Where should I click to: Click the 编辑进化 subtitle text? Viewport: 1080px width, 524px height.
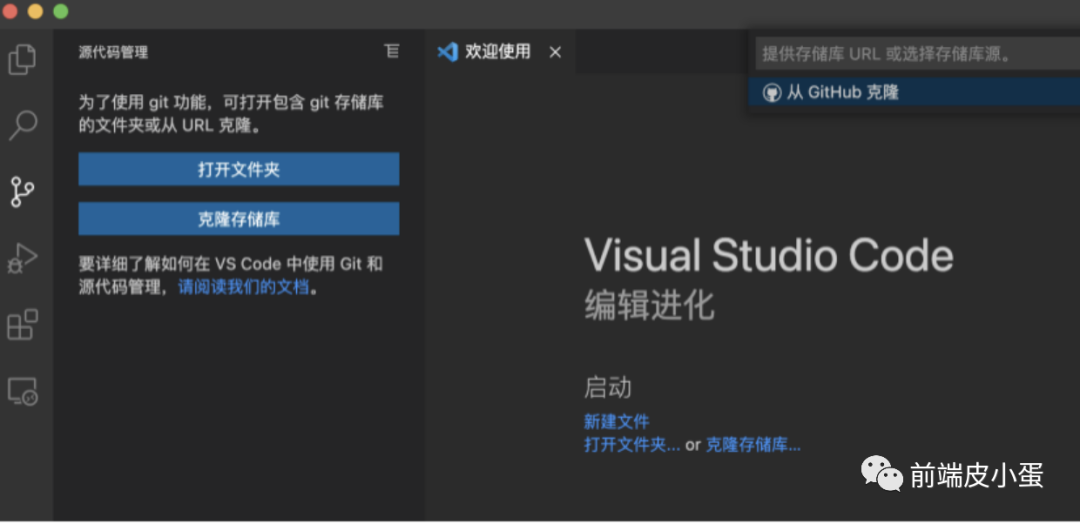[649, 305]
